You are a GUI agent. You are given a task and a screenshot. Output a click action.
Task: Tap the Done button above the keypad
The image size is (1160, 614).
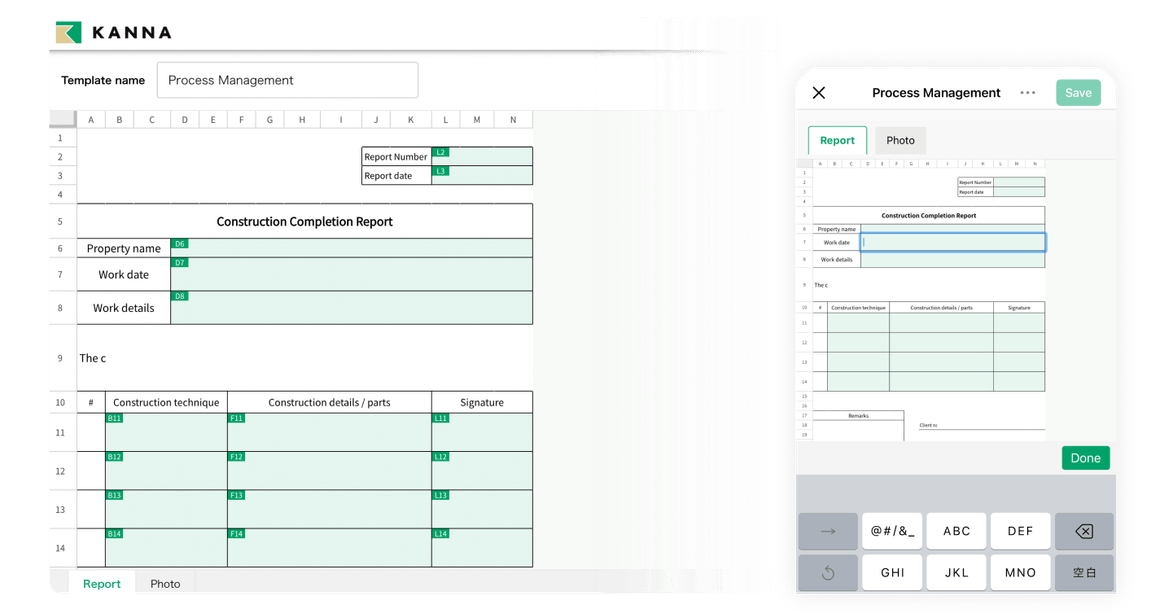pos(1086,457)
